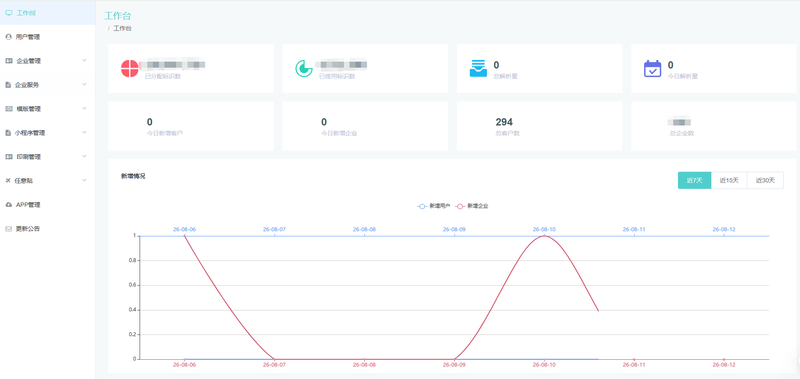
Task: Expand the 小程序管理 submenu chevron
Action: (x=84, y=132)
